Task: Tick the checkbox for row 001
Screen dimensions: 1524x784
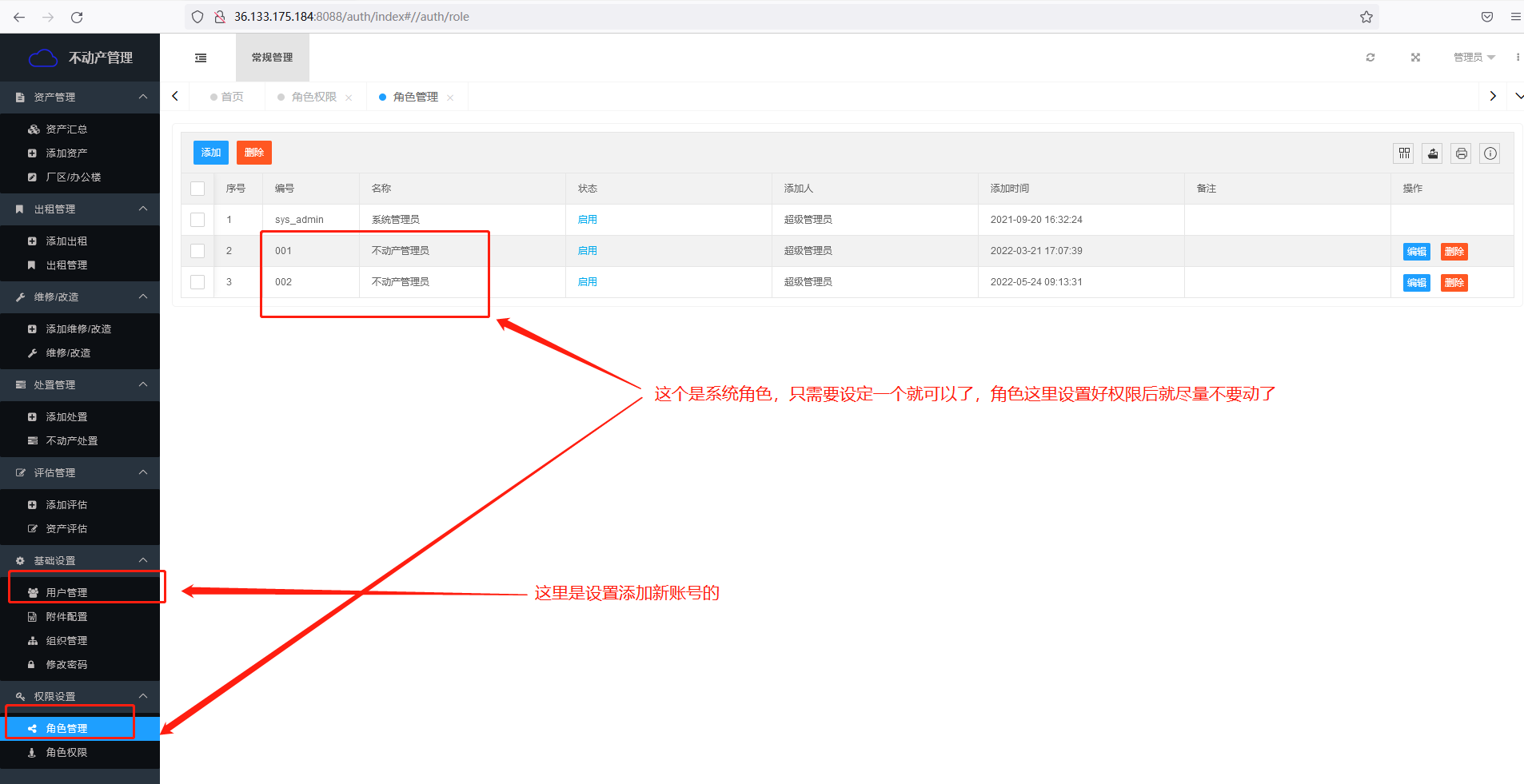Action: pyautogui.click(x=197, y=251)
